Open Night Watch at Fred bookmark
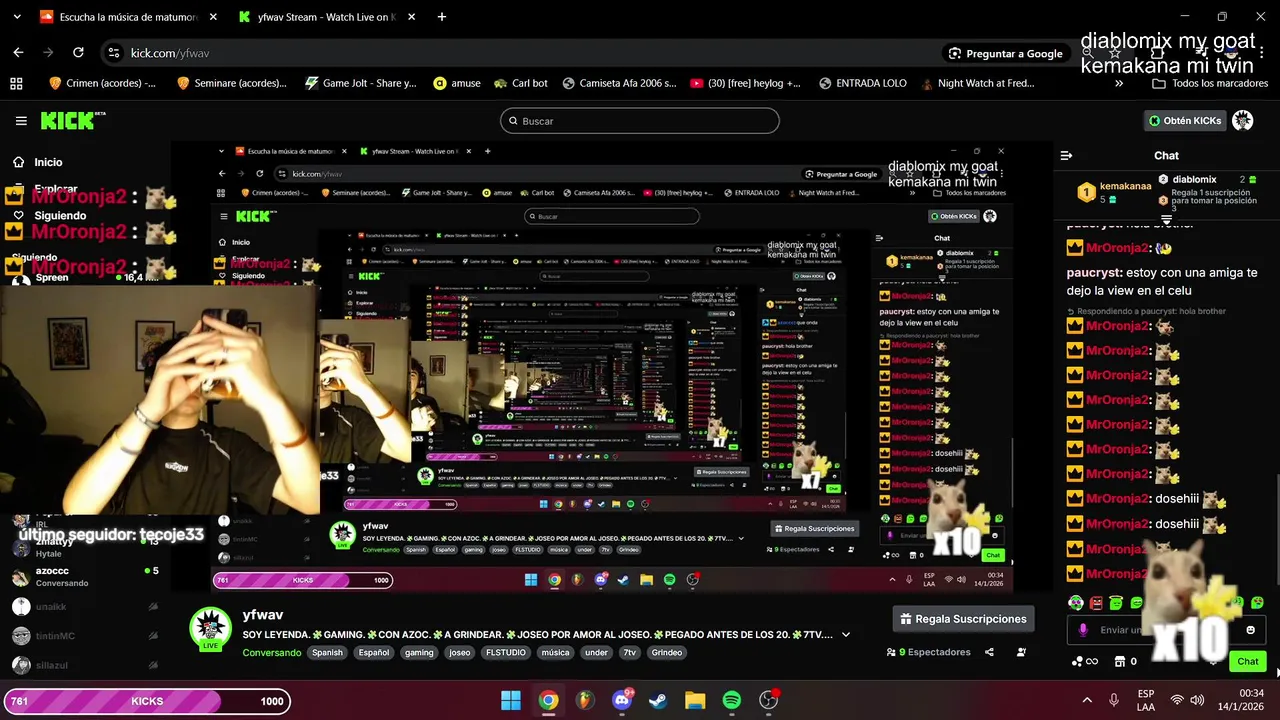Screen dimensions: 1280x720 click(978, 83)
